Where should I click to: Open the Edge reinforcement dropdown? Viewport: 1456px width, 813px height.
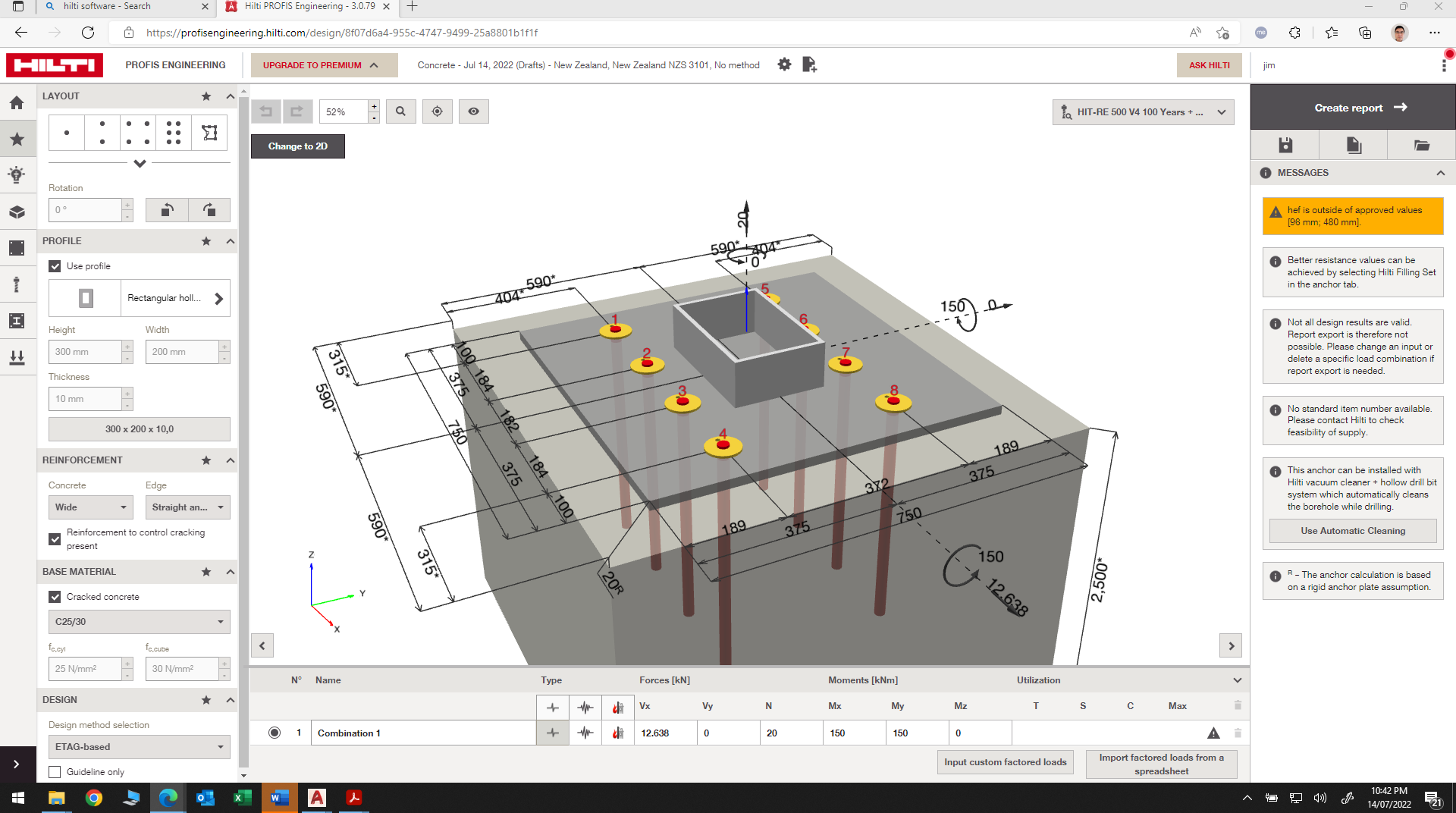pyautogui.click(x=187, y=507)
